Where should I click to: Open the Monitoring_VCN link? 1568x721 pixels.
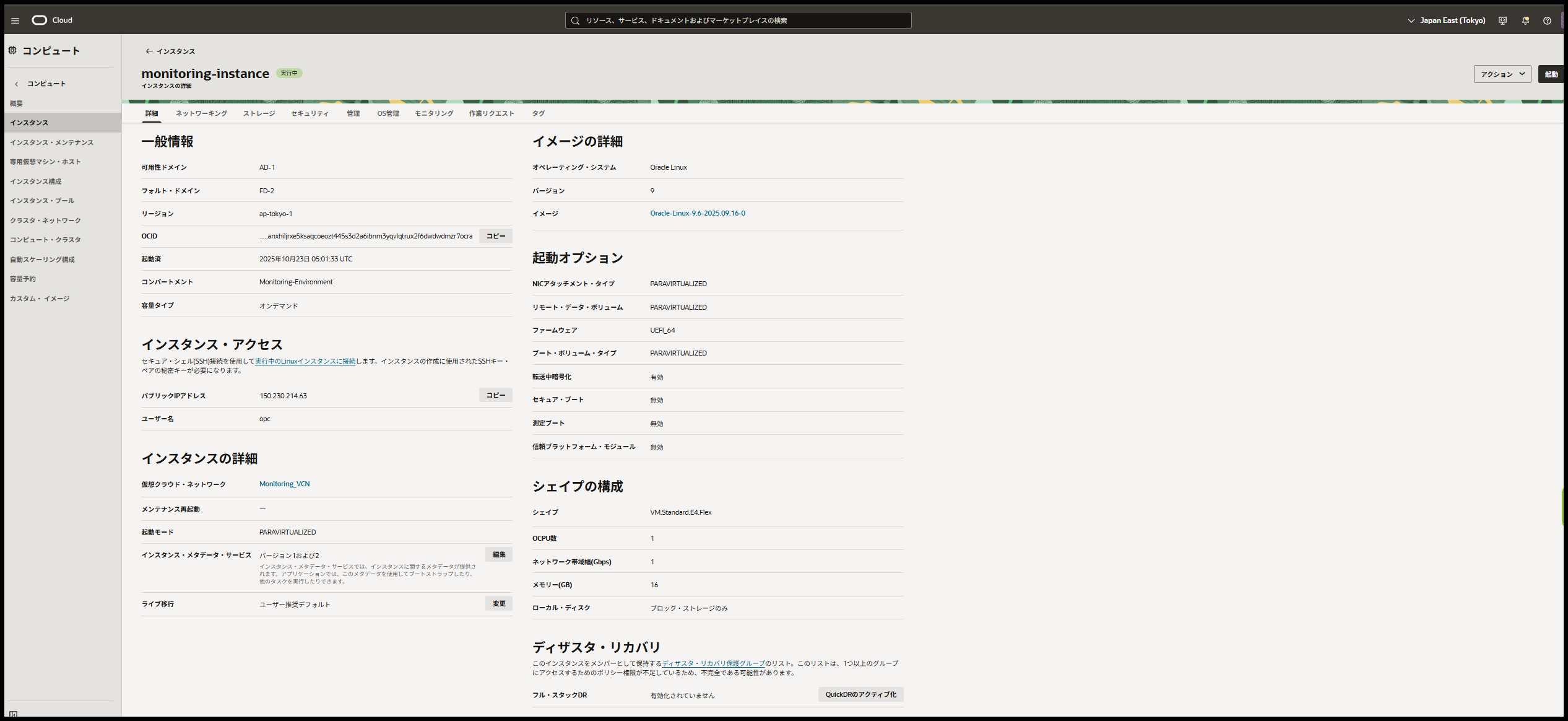coord(284,484)
